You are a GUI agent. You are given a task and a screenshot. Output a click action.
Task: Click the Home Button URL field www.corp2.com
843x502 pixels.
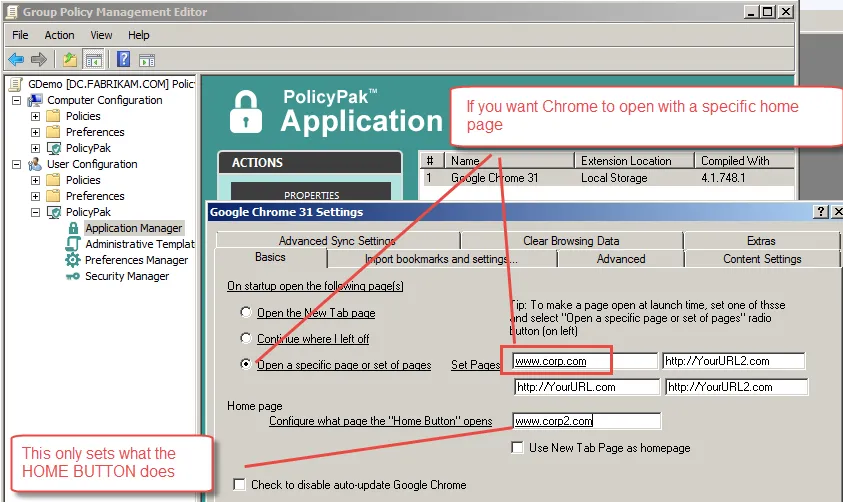tap(586, 421)
